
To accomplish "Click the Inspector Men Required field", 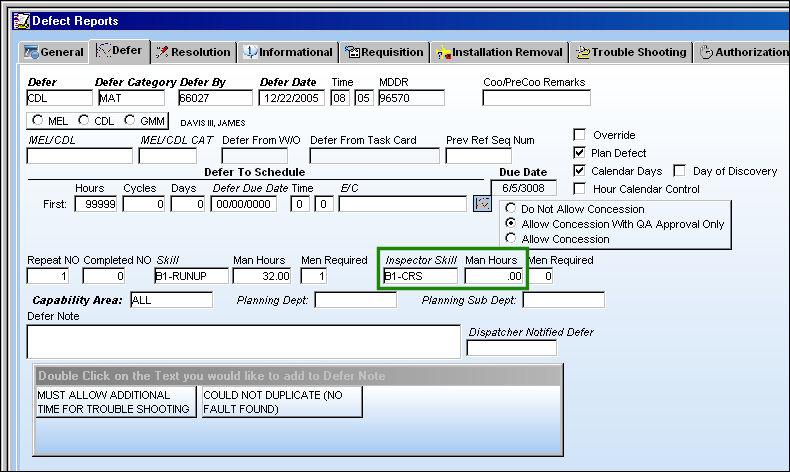I will click(x=542, y=276).
